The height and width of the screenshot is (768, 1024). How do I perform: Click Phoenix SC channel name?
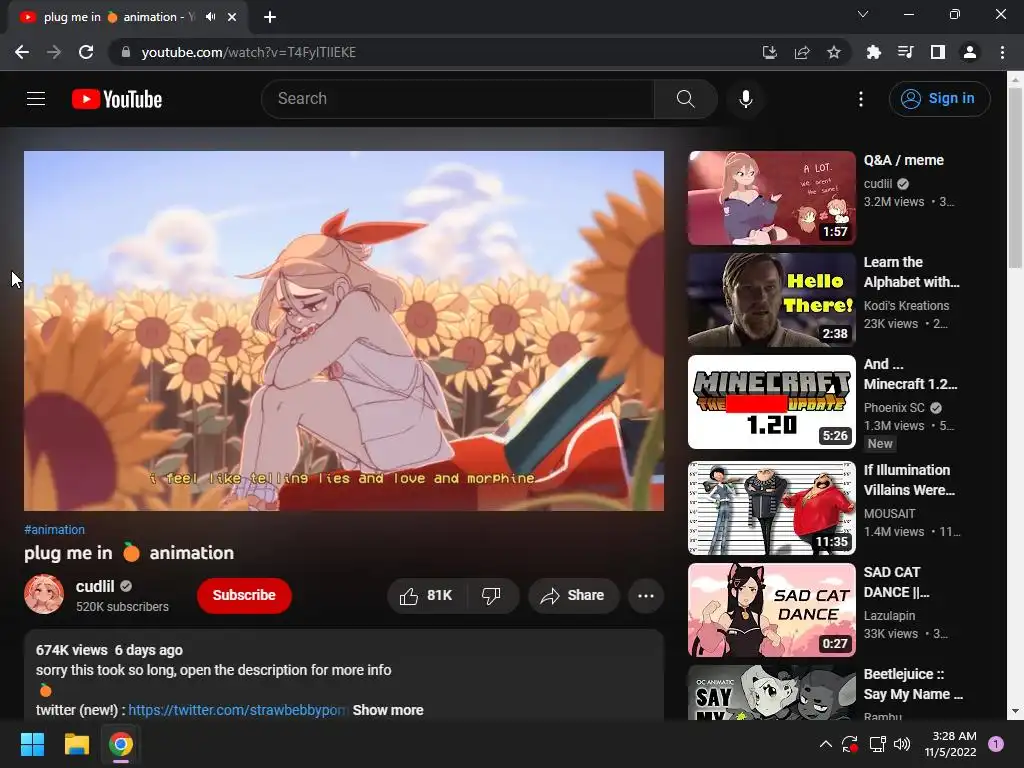pos(894,408)
